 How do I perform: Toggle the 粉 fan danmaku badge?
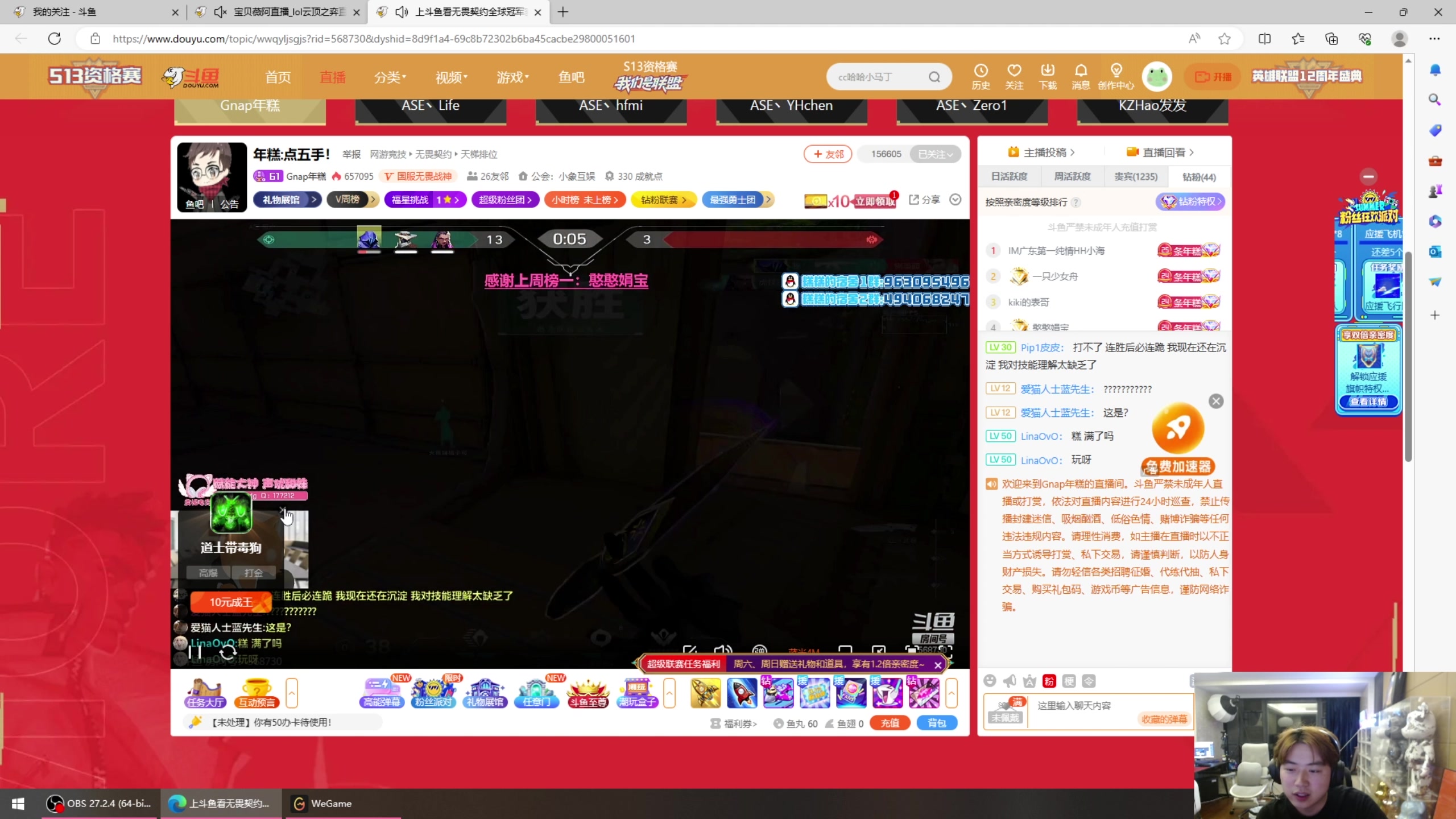coord(1049,681)
